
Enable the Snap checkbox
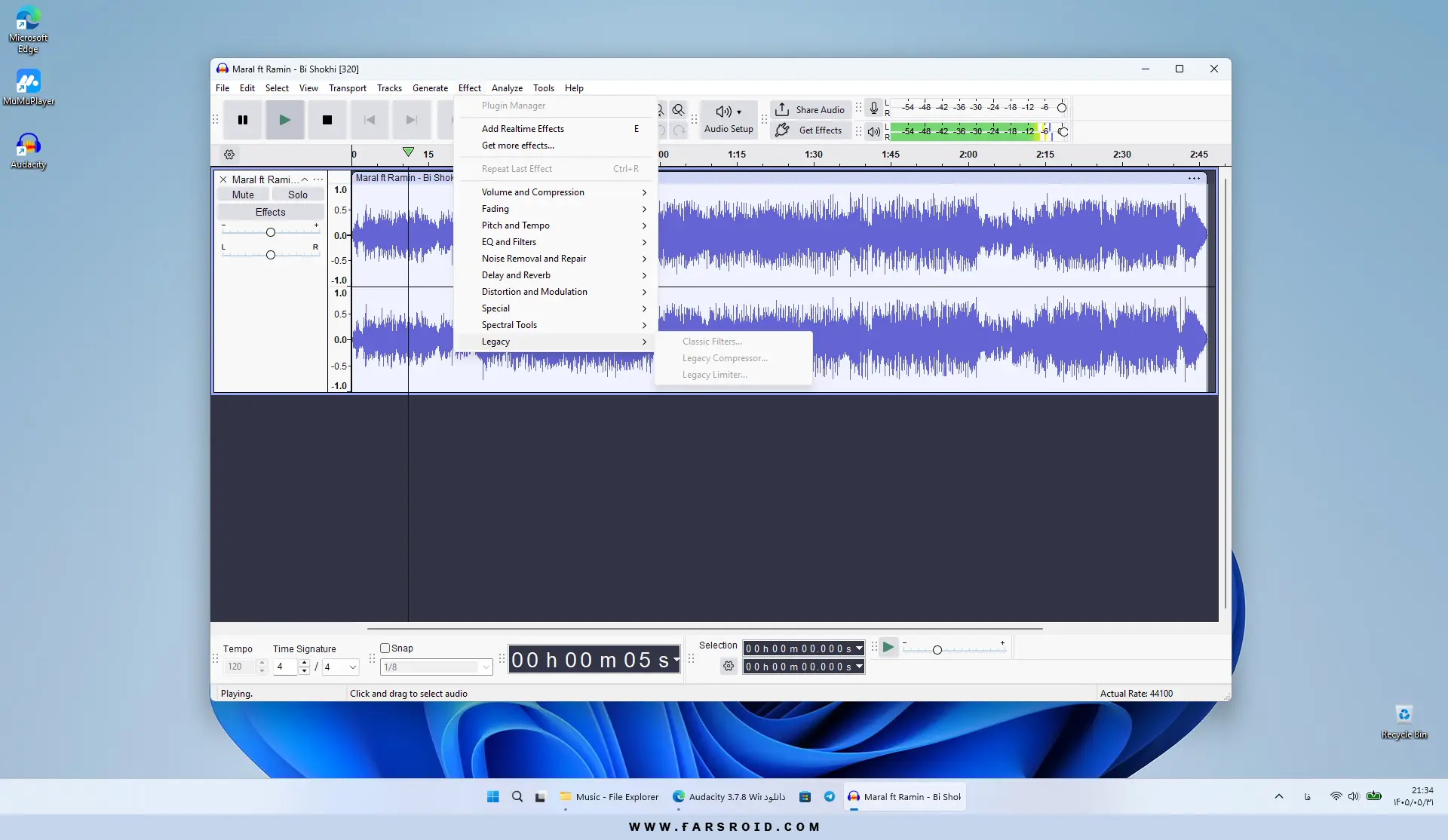pyautogui.click(x=385, y=648)
